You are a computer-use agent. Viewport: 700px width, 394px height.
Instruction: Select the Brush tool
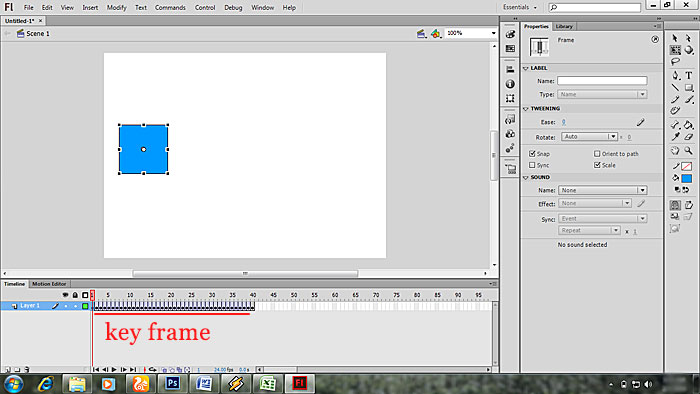(689, 100)
